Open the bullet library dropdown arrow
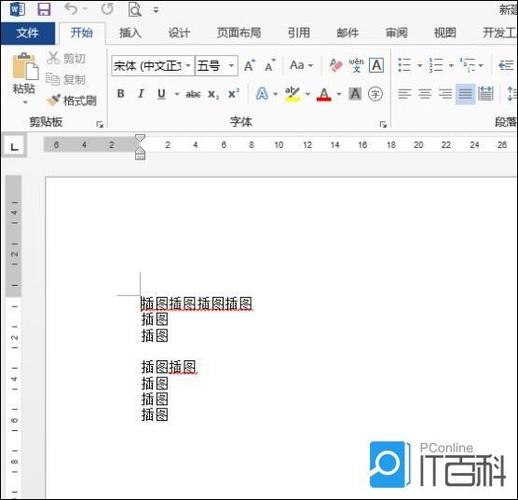Screen dimensions: 518x500 pyautogui.click(x=420, y=65)
